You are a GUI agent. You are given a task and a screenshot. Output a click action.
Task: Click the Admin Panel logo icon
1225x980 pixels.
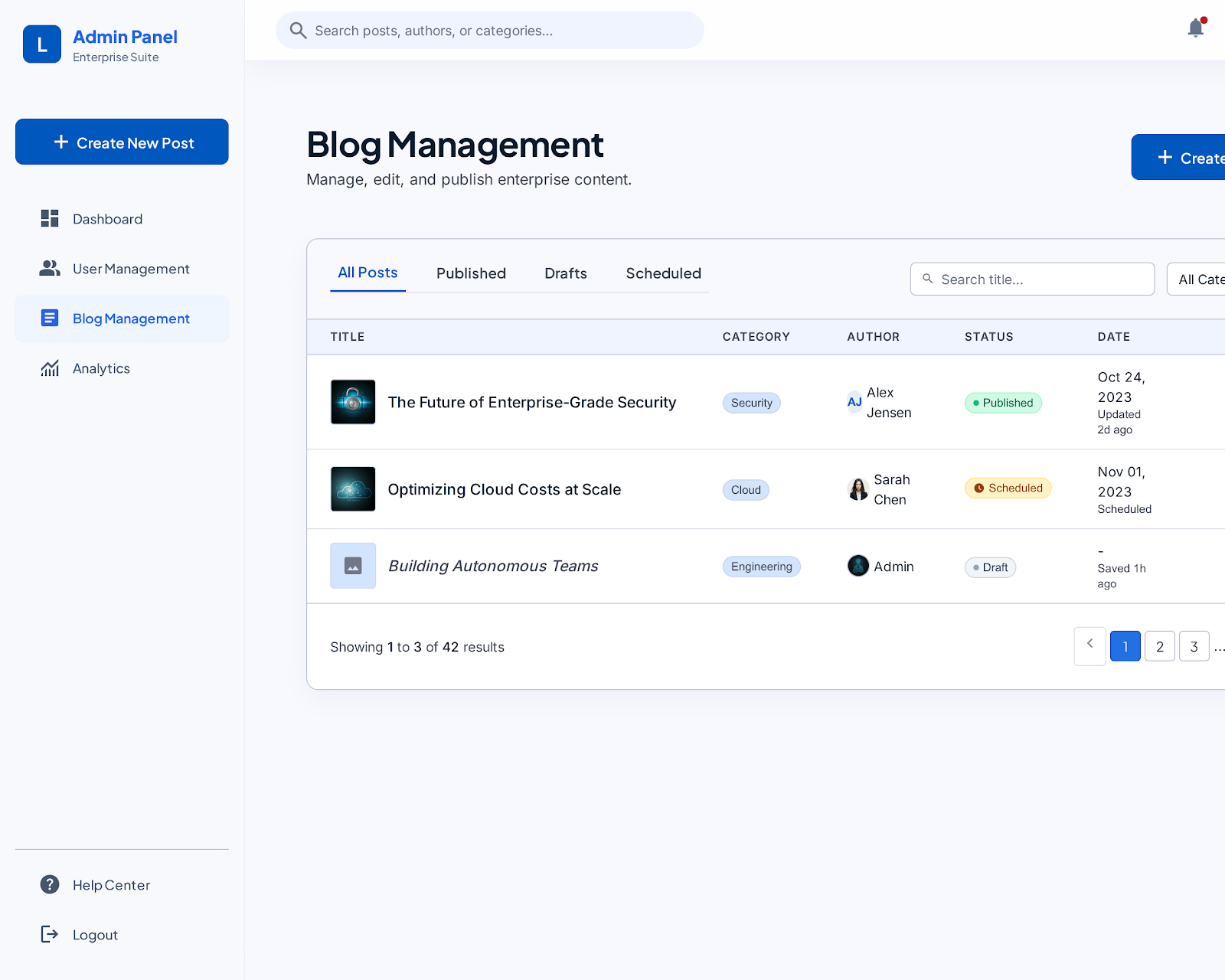click(42, 44)
